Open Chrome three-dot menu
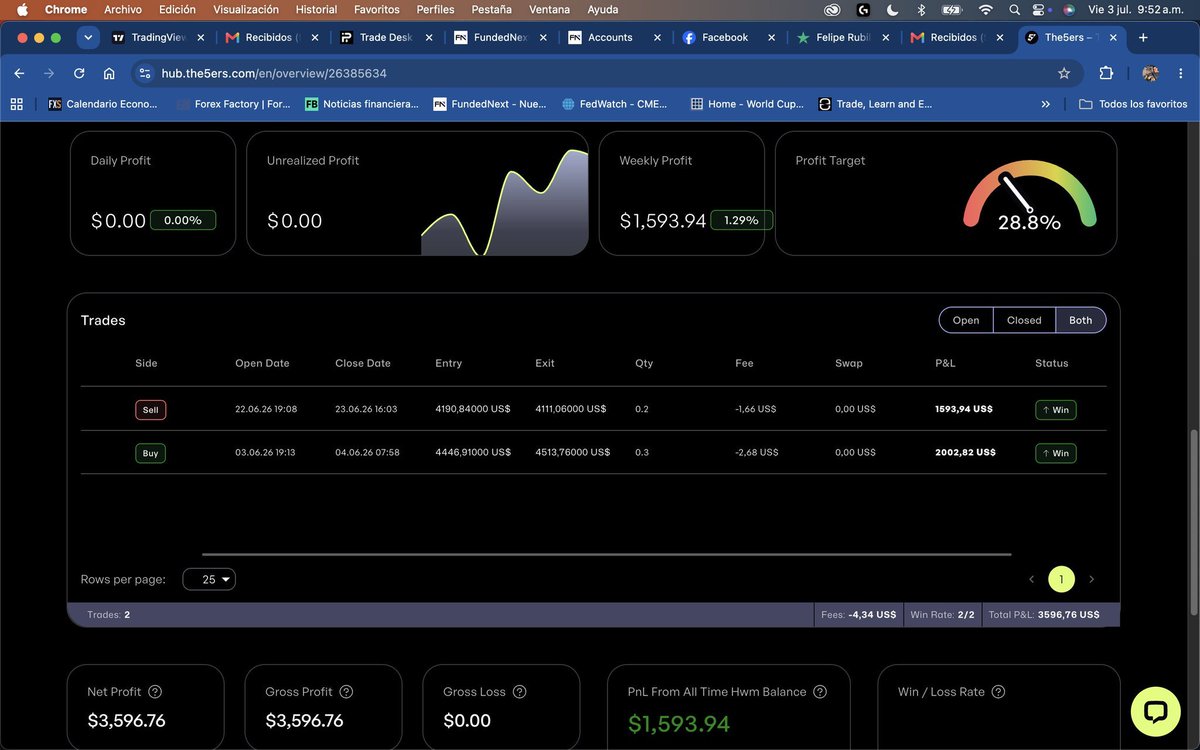This screenshot has height=750, width=1200. pyautogui.click(x=1181, y=73)
